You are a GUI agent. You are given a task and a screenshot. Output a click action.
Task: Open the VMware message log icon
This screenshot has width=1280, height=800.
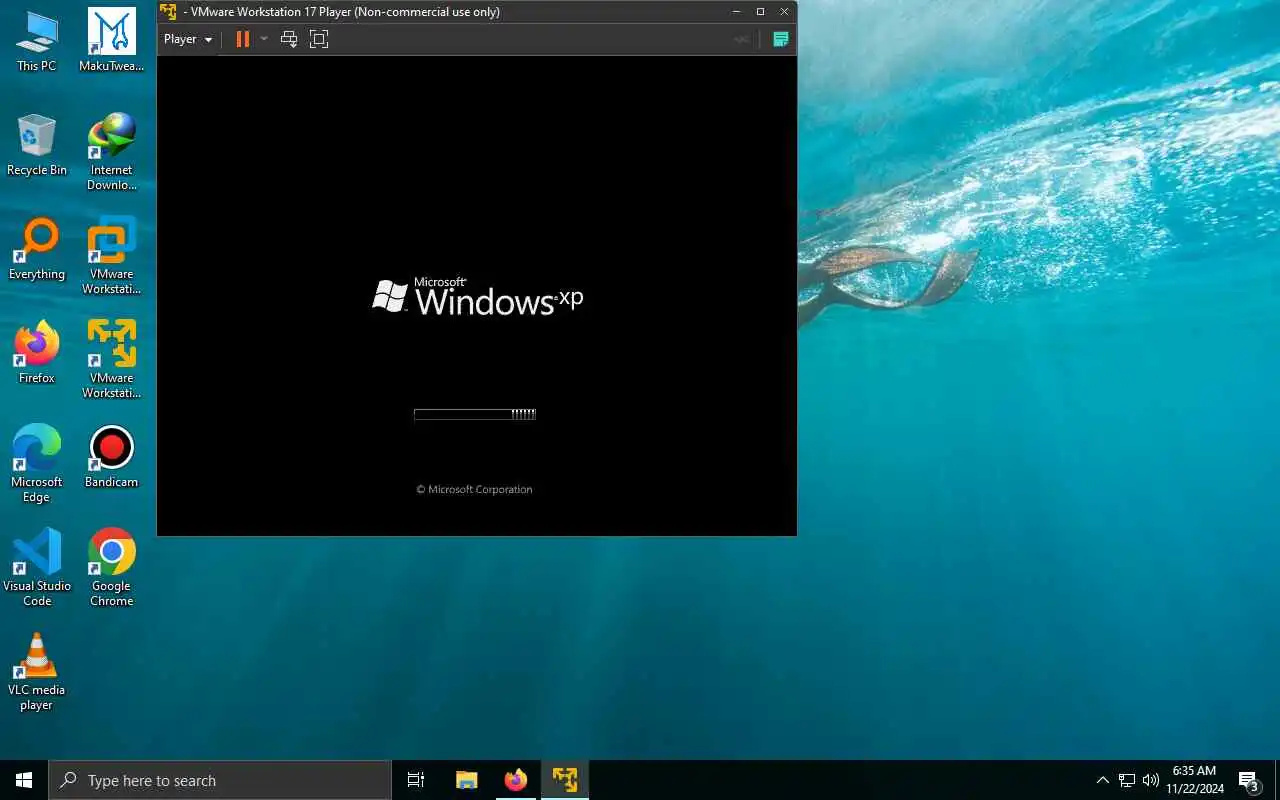(781, 39)
